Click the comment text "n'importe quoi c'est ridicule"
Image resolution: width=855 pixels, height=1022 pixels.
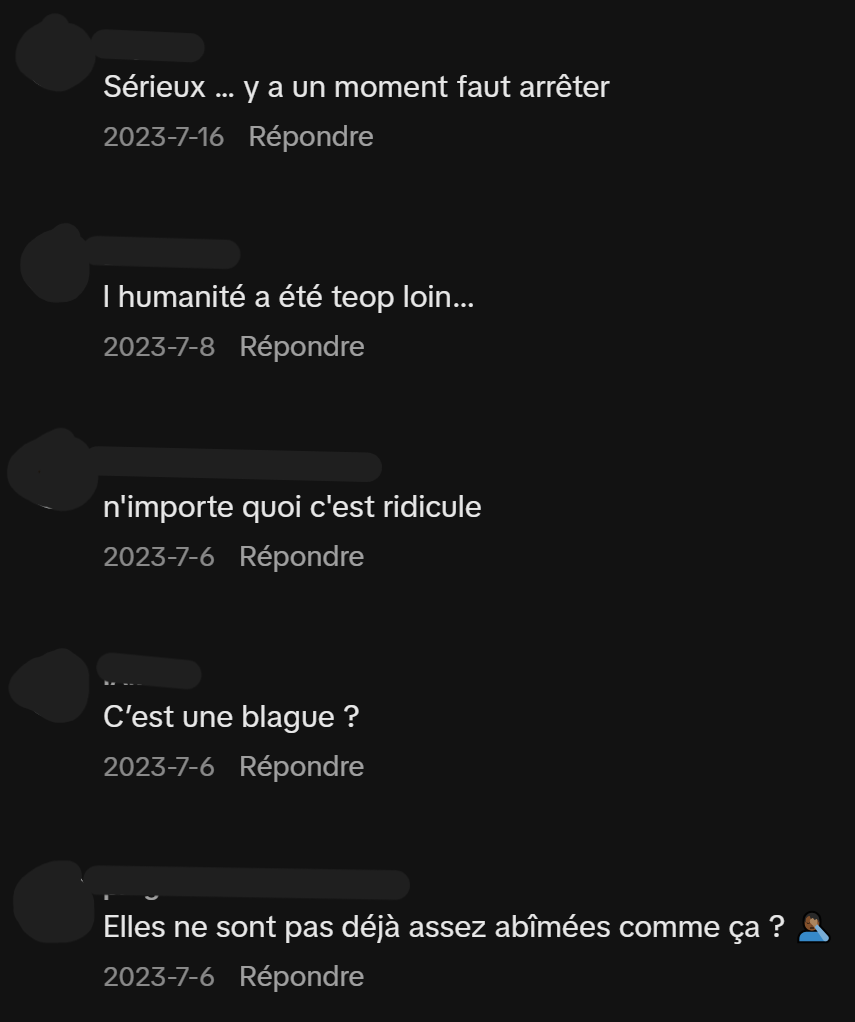point(292,507)
